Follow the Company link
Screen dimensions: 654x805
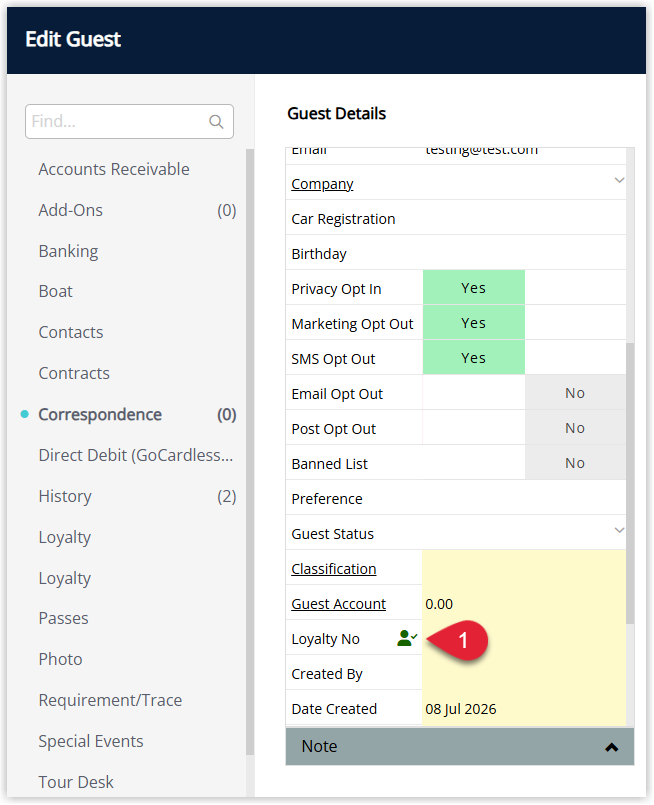322,184
